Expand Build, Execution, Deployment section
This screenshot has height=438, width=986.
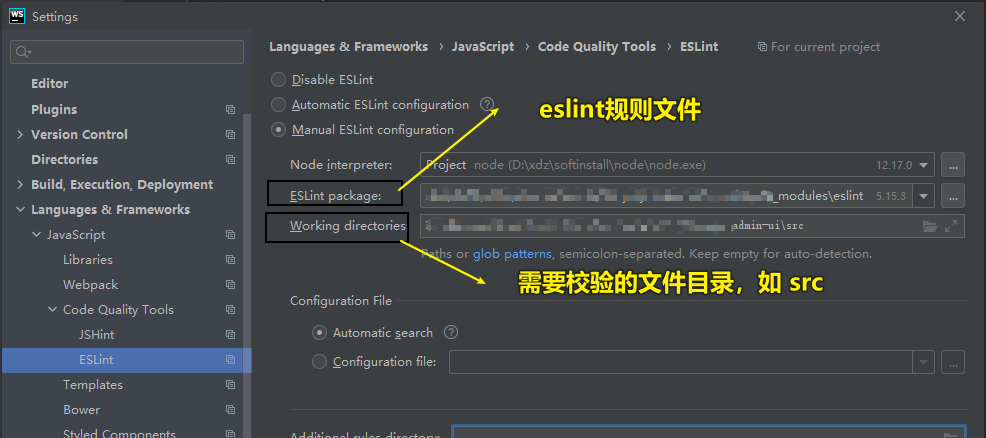pos(20,185)
